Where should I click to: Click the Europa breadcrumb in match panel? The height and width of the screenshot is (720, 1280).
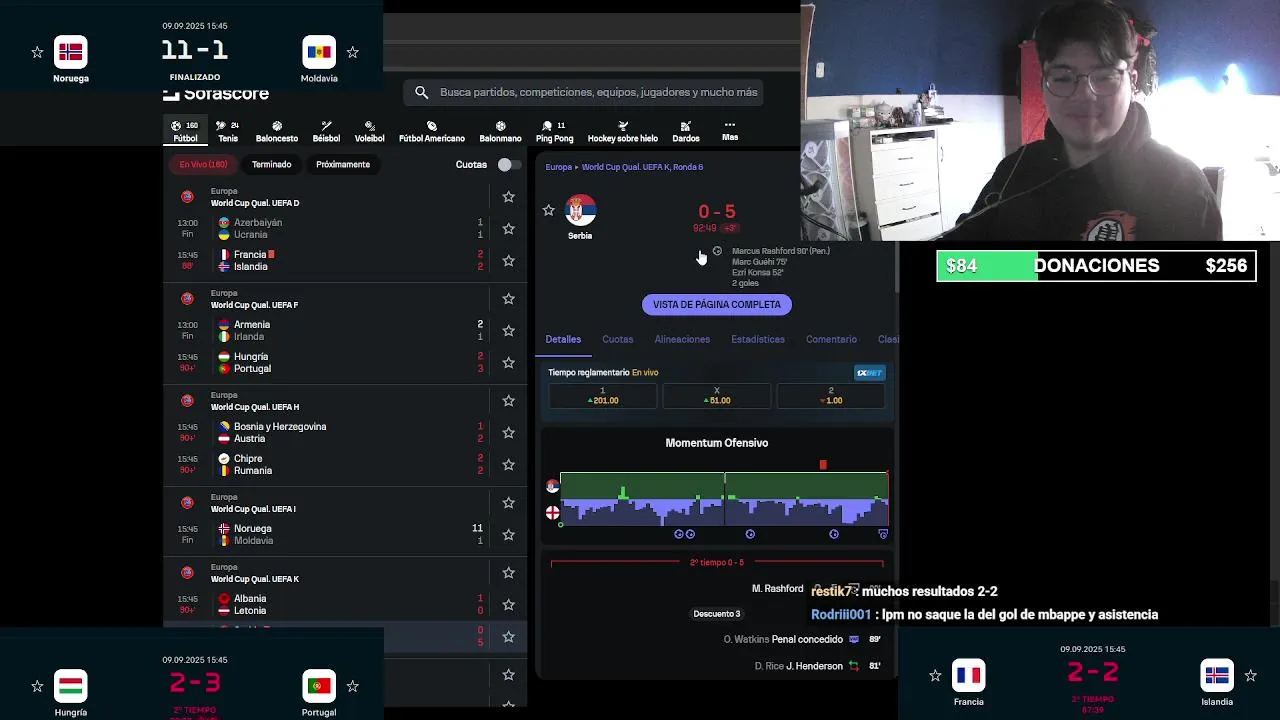pyautogui.click(x=558, y=167)
